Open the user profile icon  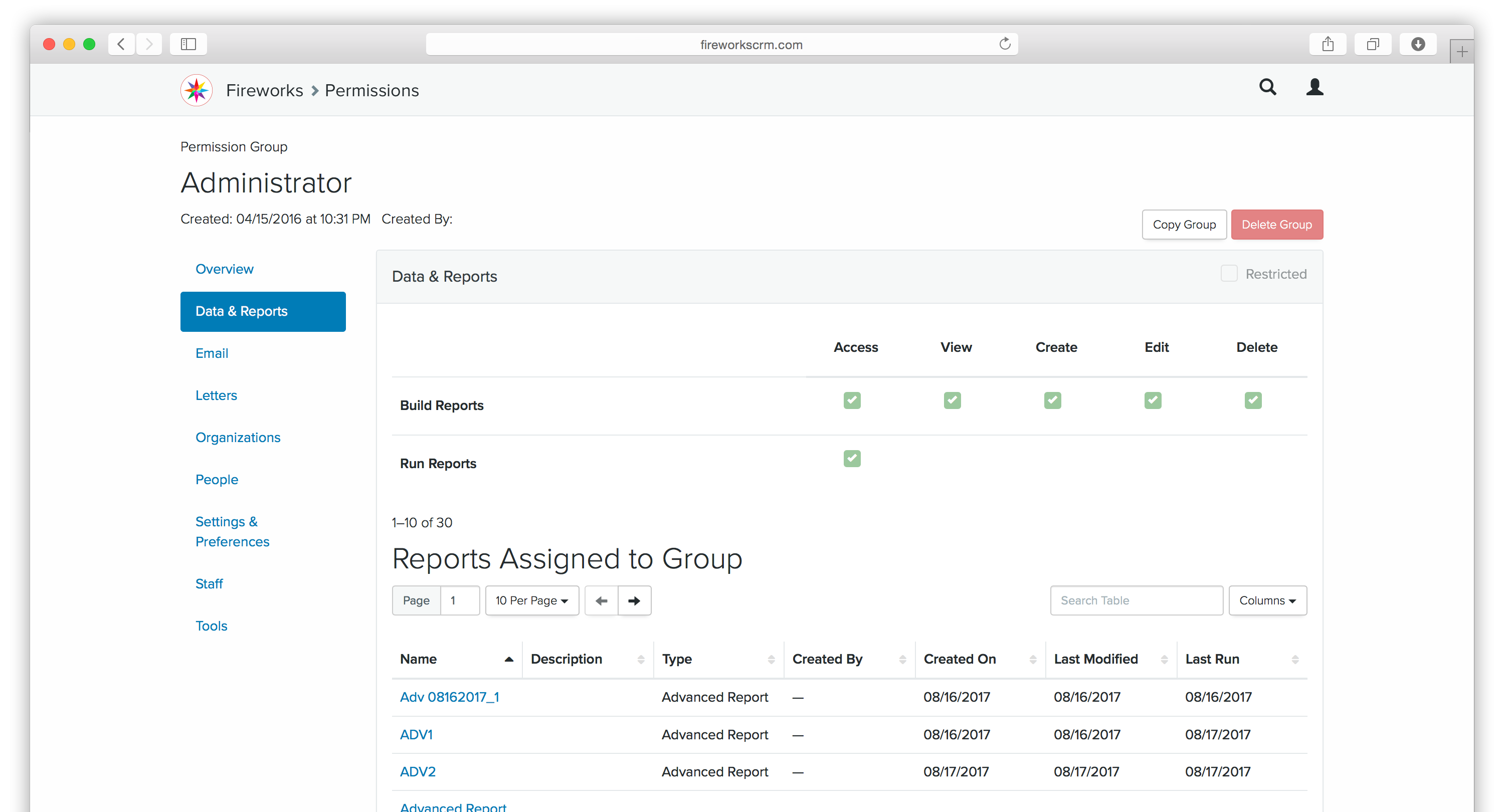1315,88
